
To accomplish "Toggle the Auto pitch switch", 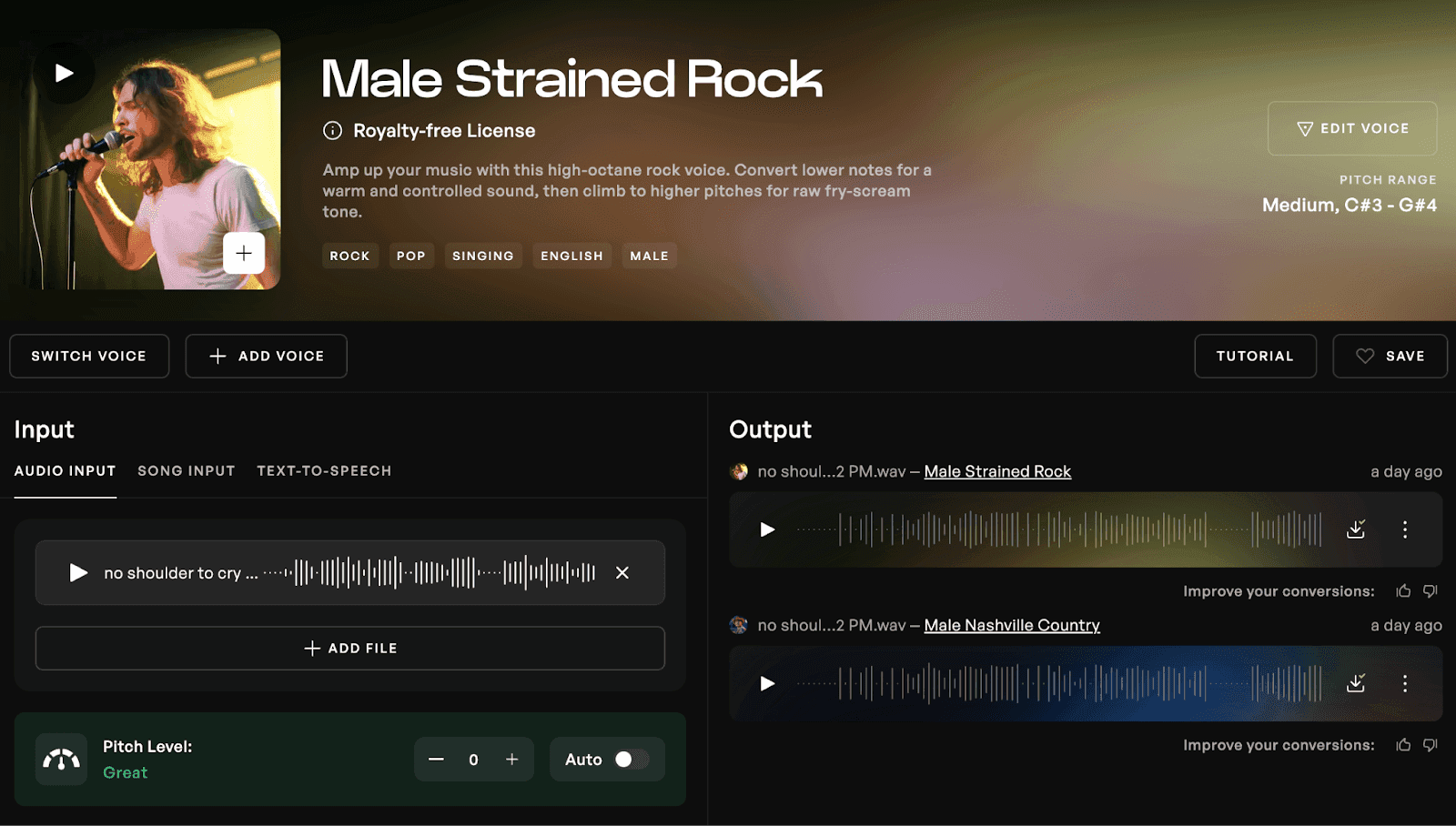I will click(x=631, y=759).
